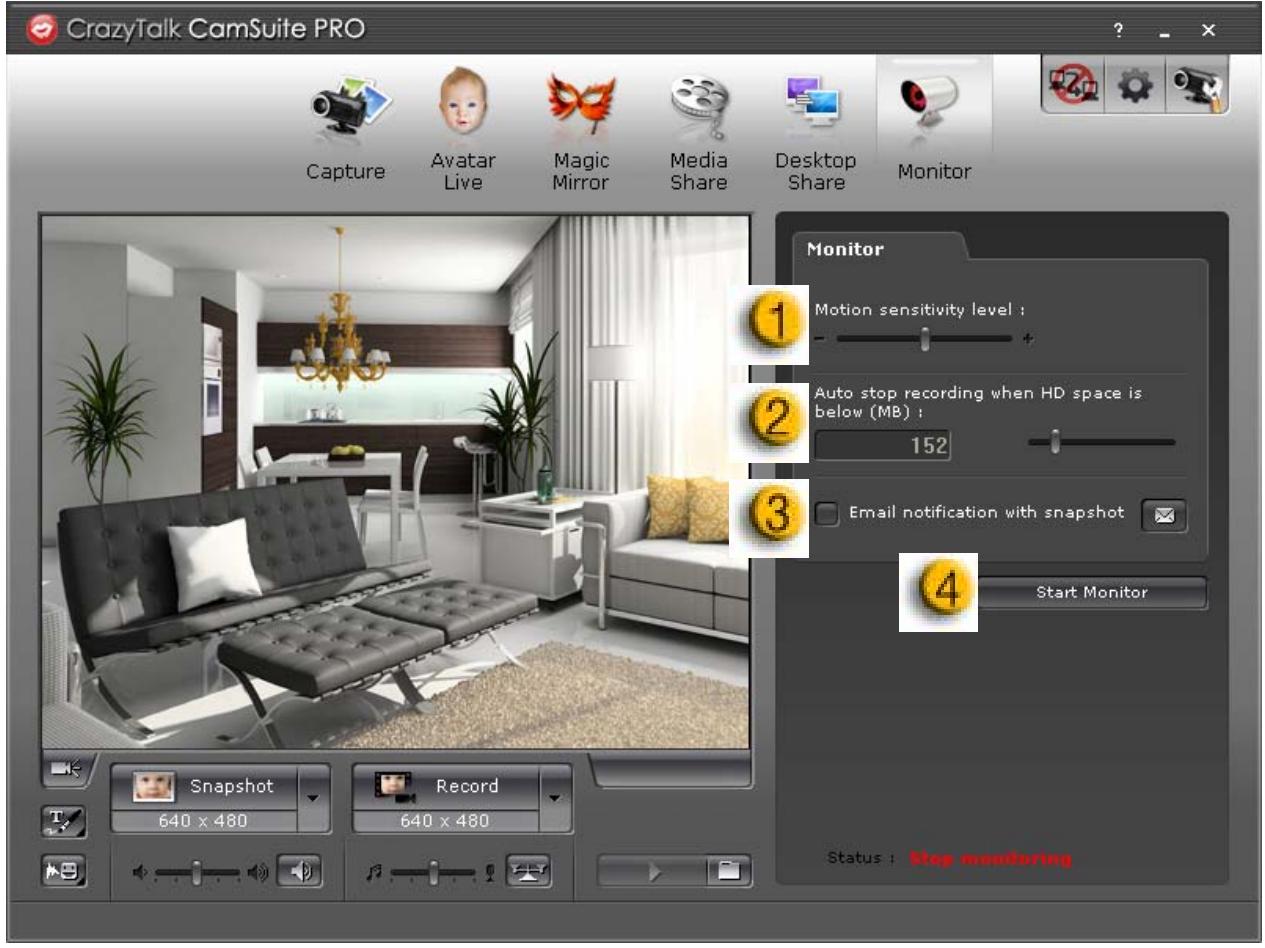
Task: Click the plus end of the motion sensitivity slider
Action: (1027, 340)
